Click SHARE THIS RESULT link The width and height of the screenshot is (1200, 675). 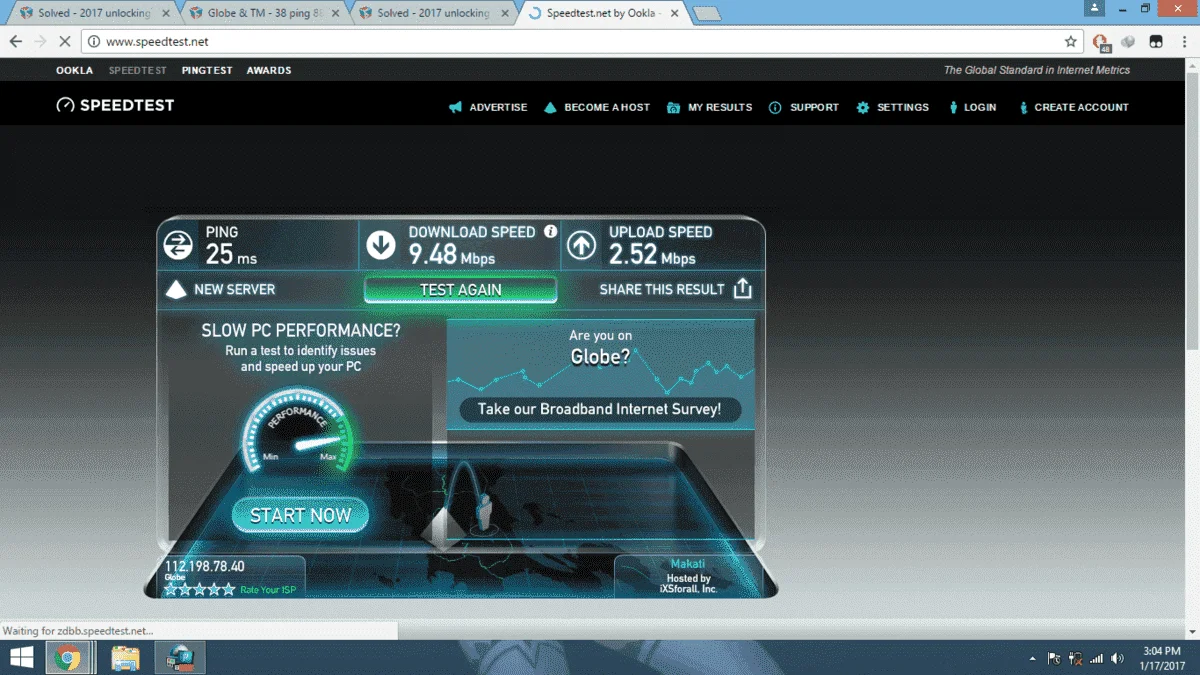(x=662, y=289)
